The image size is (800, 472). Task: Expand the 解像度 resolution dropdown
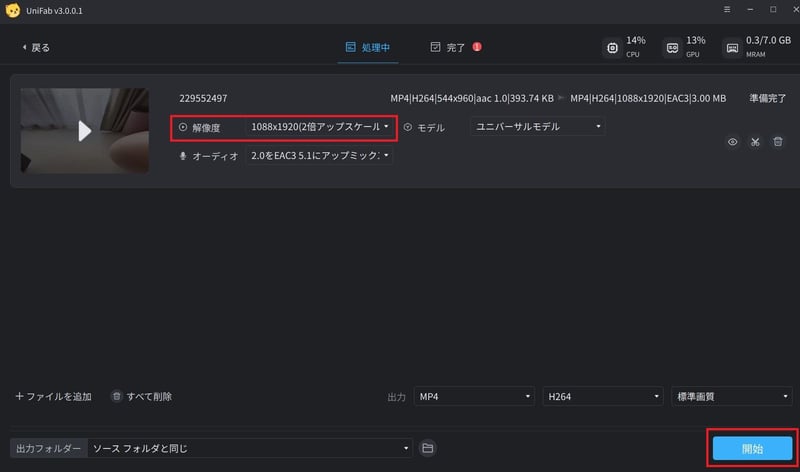320,127
